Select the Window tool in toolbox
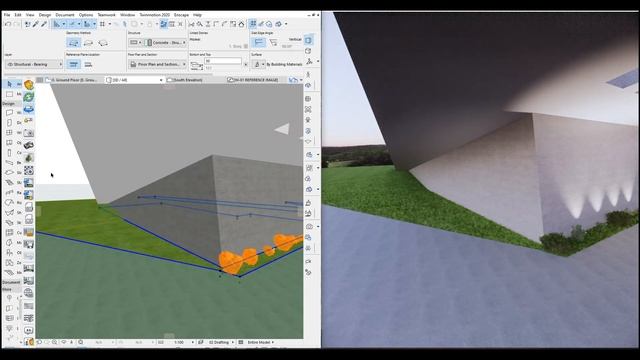This screenshot has height=360, width=640. [9, 132]
